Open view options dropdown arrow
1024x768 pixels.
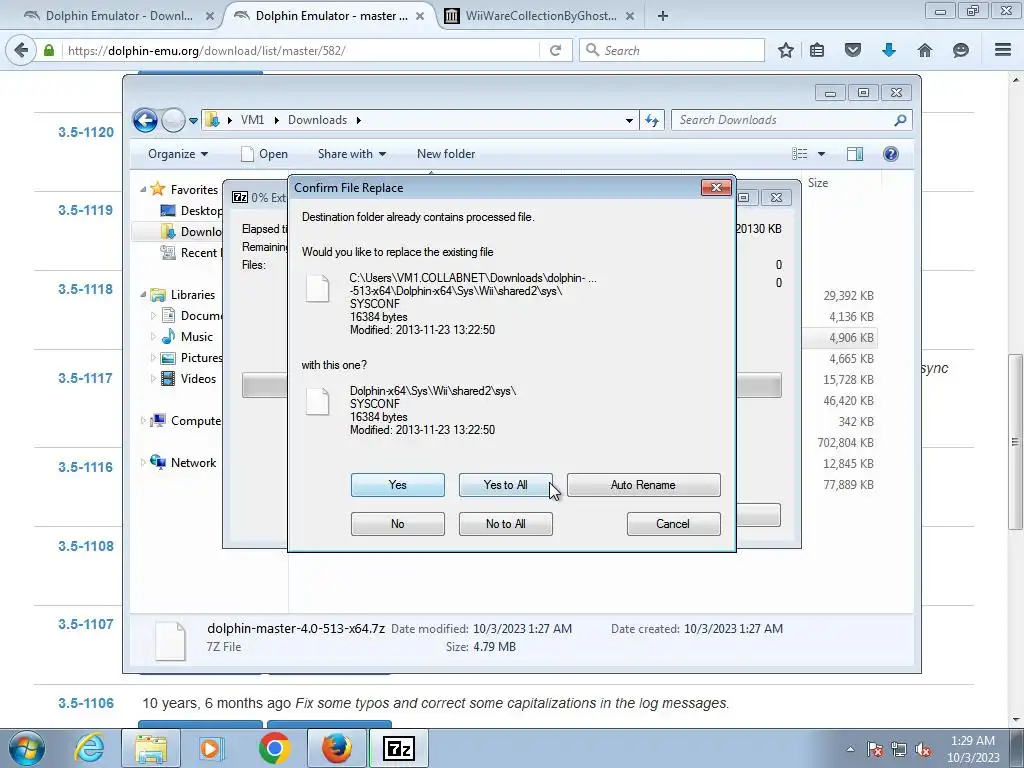[822, 154]
